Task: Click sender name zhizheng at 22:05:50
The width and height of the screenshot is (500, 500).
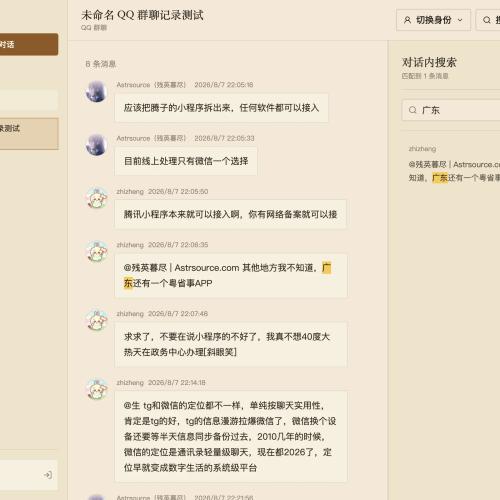Action: pyautogui.click(x=130, y=192)
